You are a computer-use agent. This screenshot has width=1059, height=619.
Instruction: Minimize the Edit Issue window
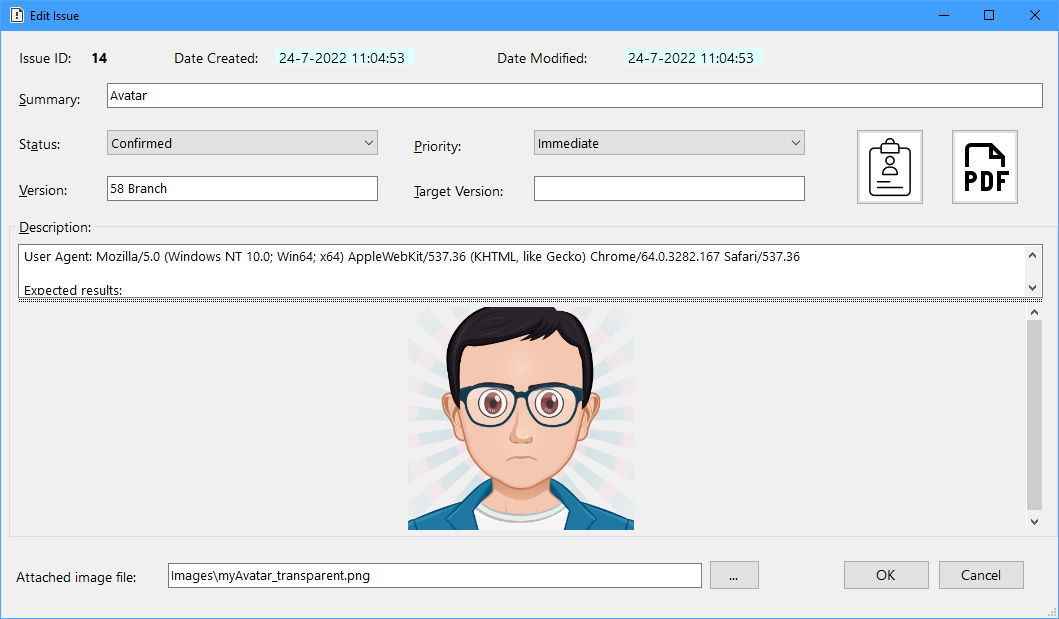[944, 15]
